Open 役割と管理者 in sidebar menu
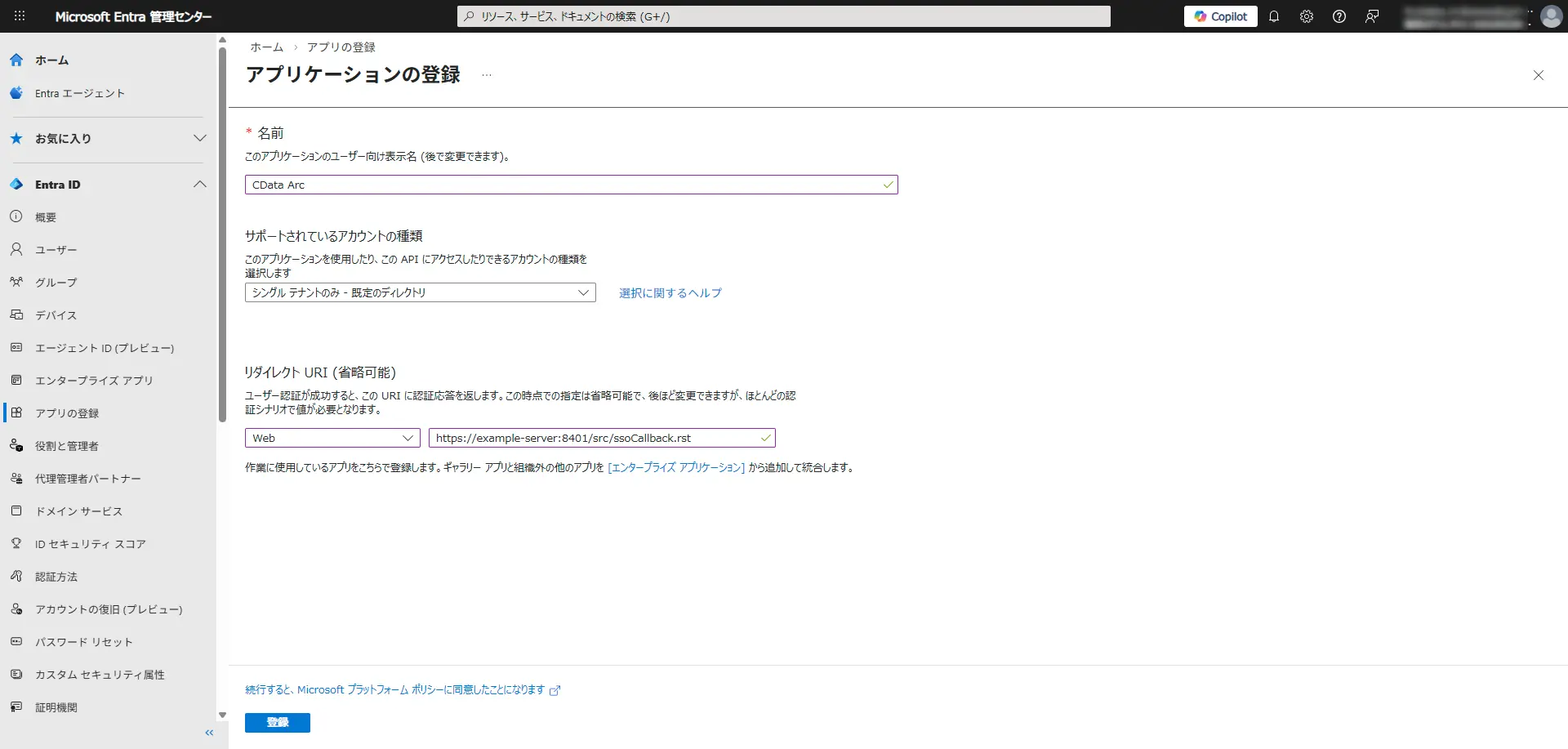Viewport: 1568px width, 749px height. click(x=67, y=446)
